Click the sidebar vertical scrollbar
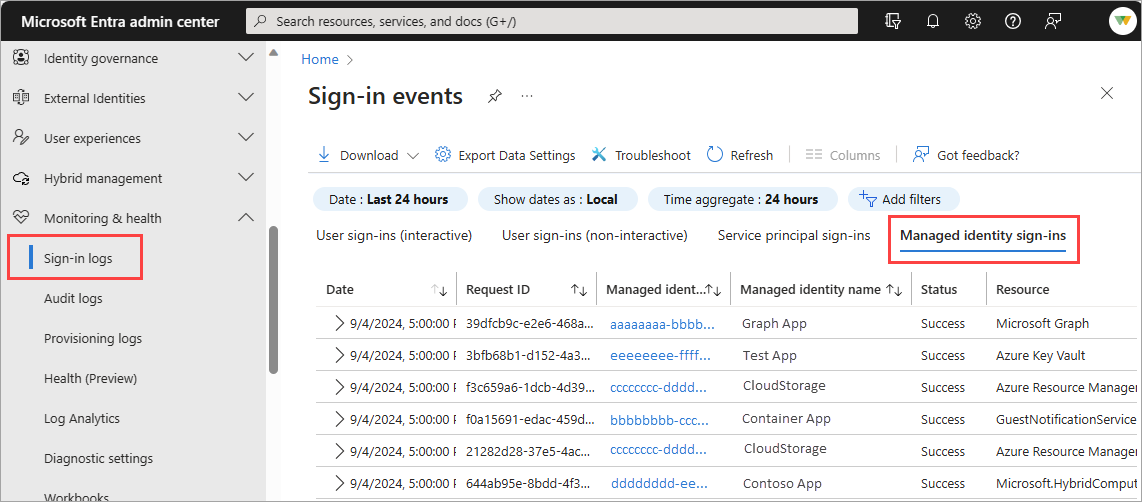The width and height of the screenshot is (1142, 502). pos(273,299)
